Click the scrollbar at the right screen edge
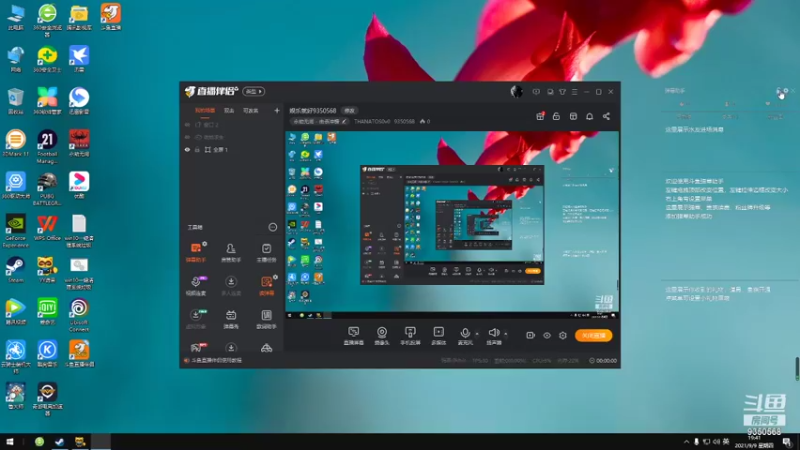 tap(797, 368)
